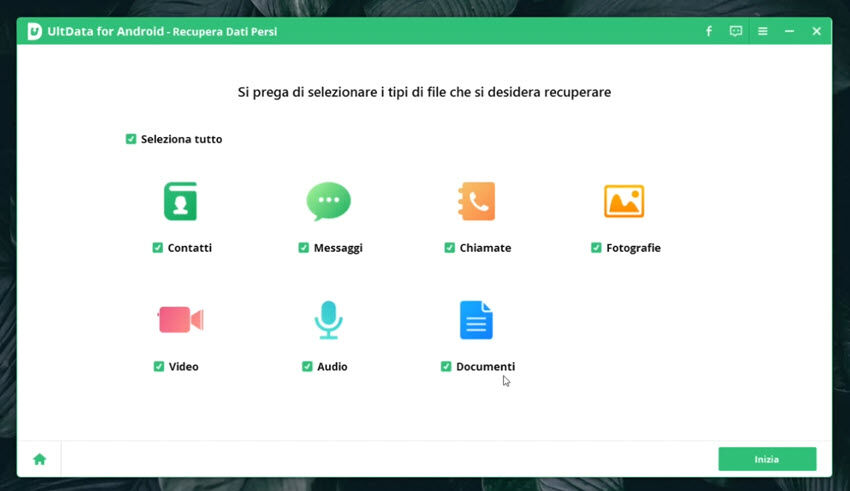Open the hamburger menu in title bar
850x491 pixels.
(763, 32)
